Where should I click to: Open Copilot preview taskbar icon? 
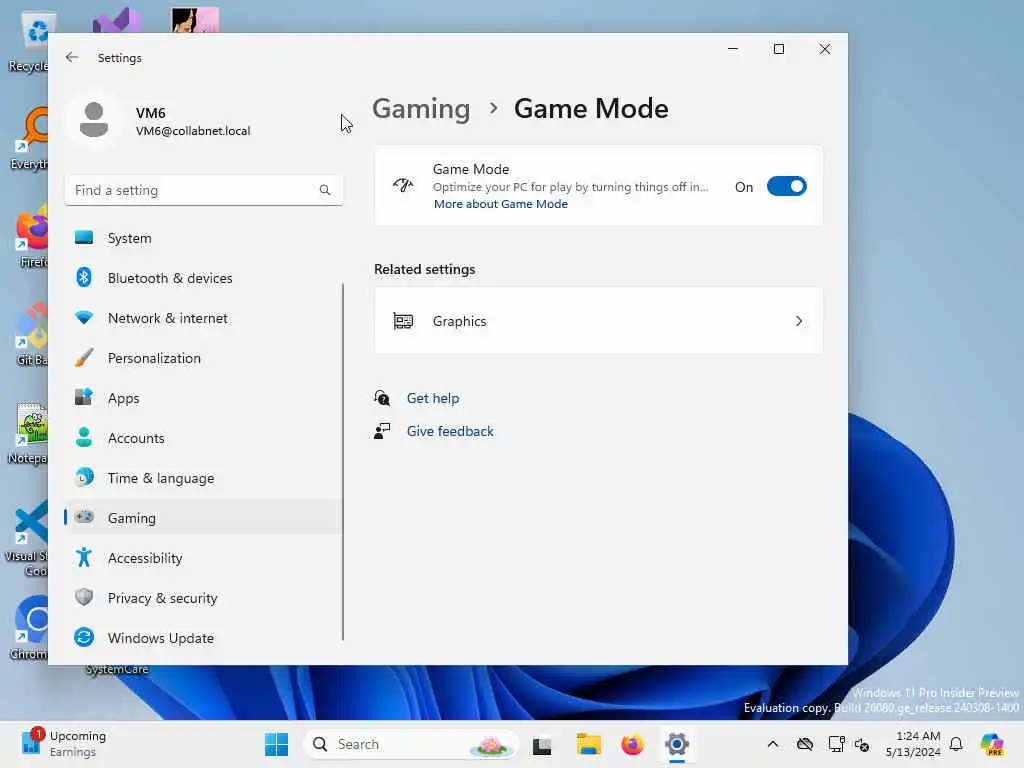point(992,744)
